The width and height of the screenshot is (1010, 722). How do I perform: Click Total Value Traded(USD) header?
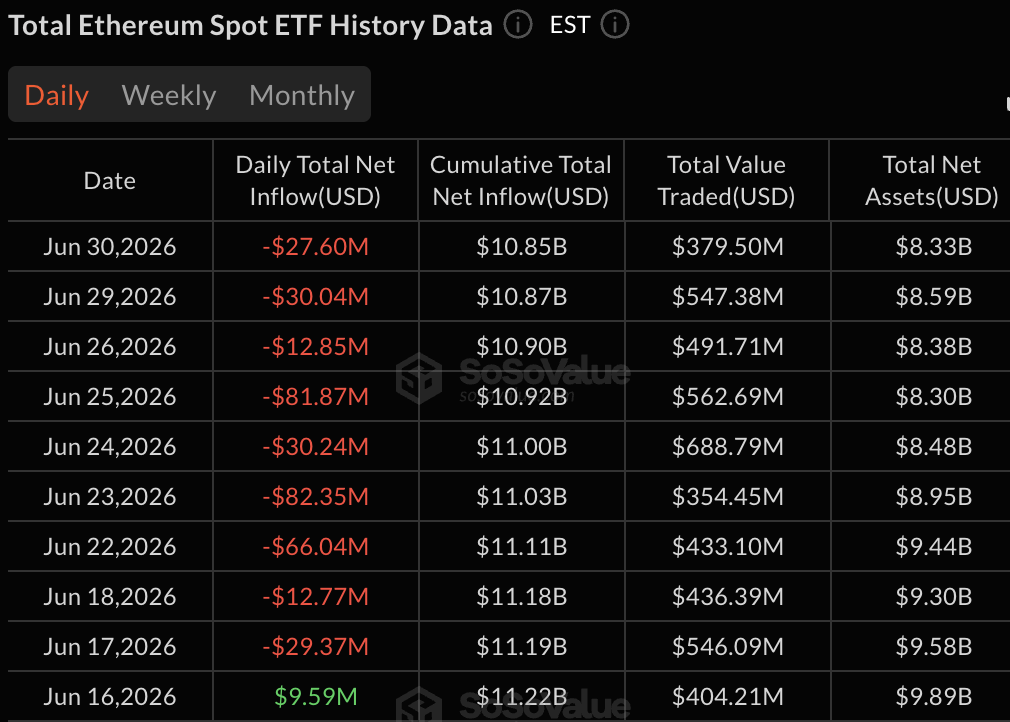[x=726, y=181]
